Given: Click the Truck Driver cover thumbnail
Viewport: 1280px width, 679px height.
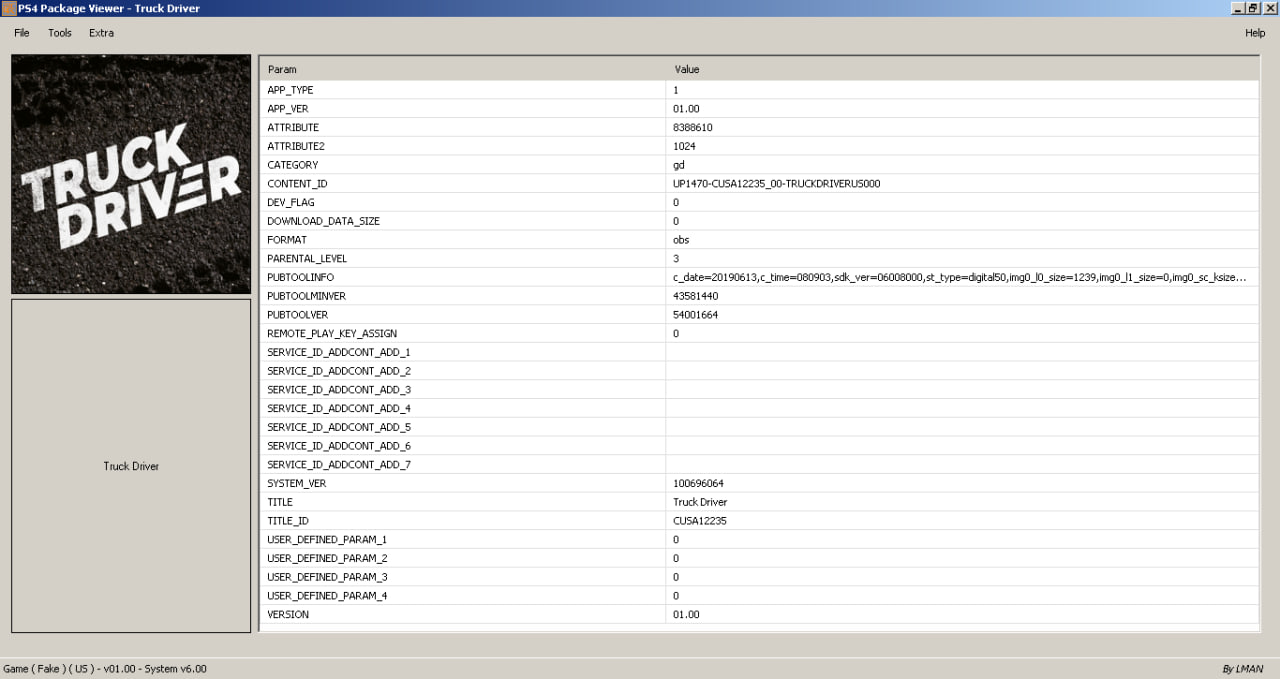Looking at the screenshot, I should 131,174.
